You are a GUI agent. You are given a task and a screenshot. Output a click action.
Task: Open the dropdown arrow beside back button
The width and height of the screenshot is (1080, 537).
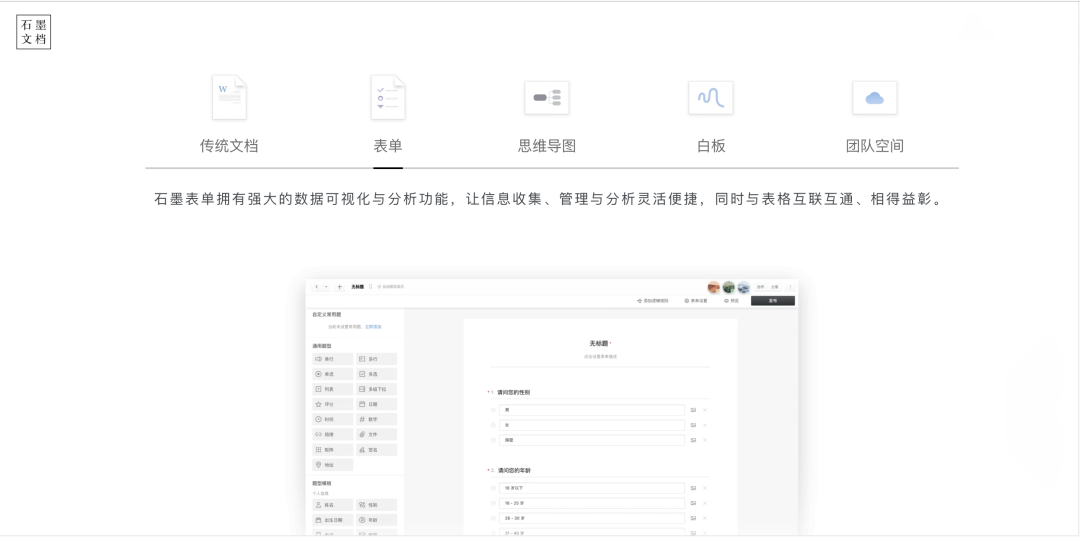coord(326,286)
